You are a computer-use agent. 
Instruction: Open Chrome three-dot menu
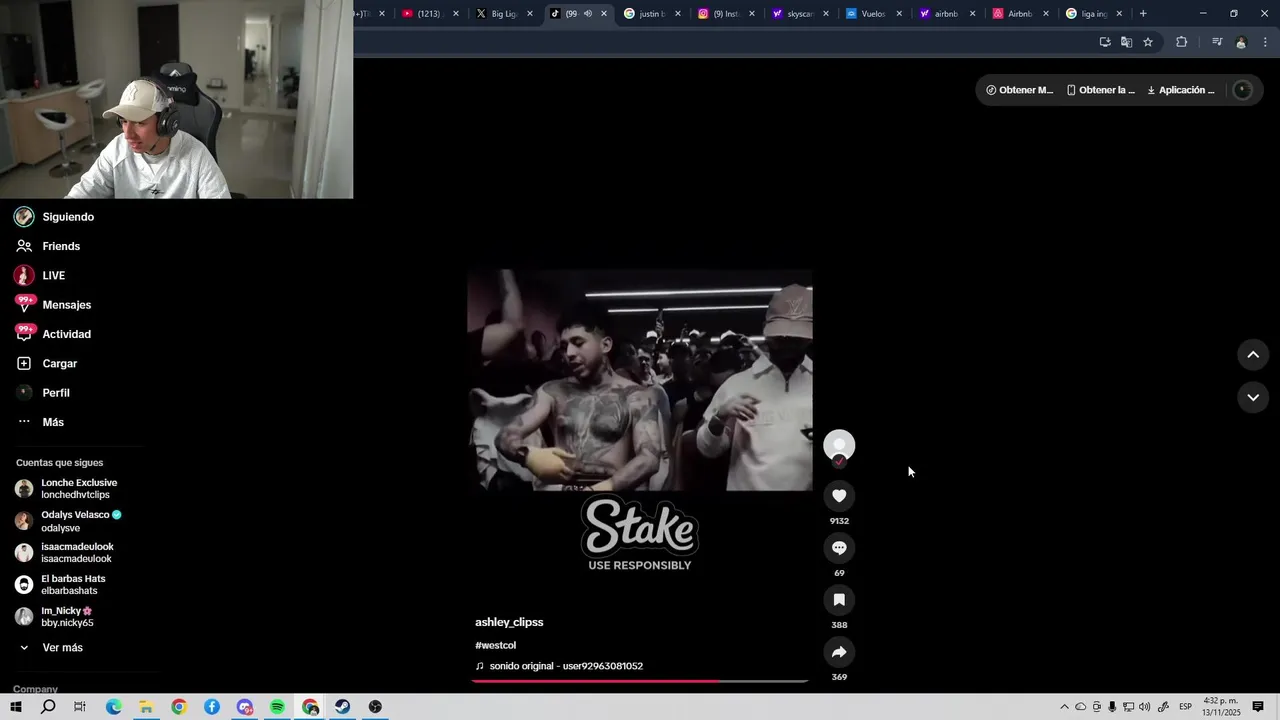point(1266,42)
